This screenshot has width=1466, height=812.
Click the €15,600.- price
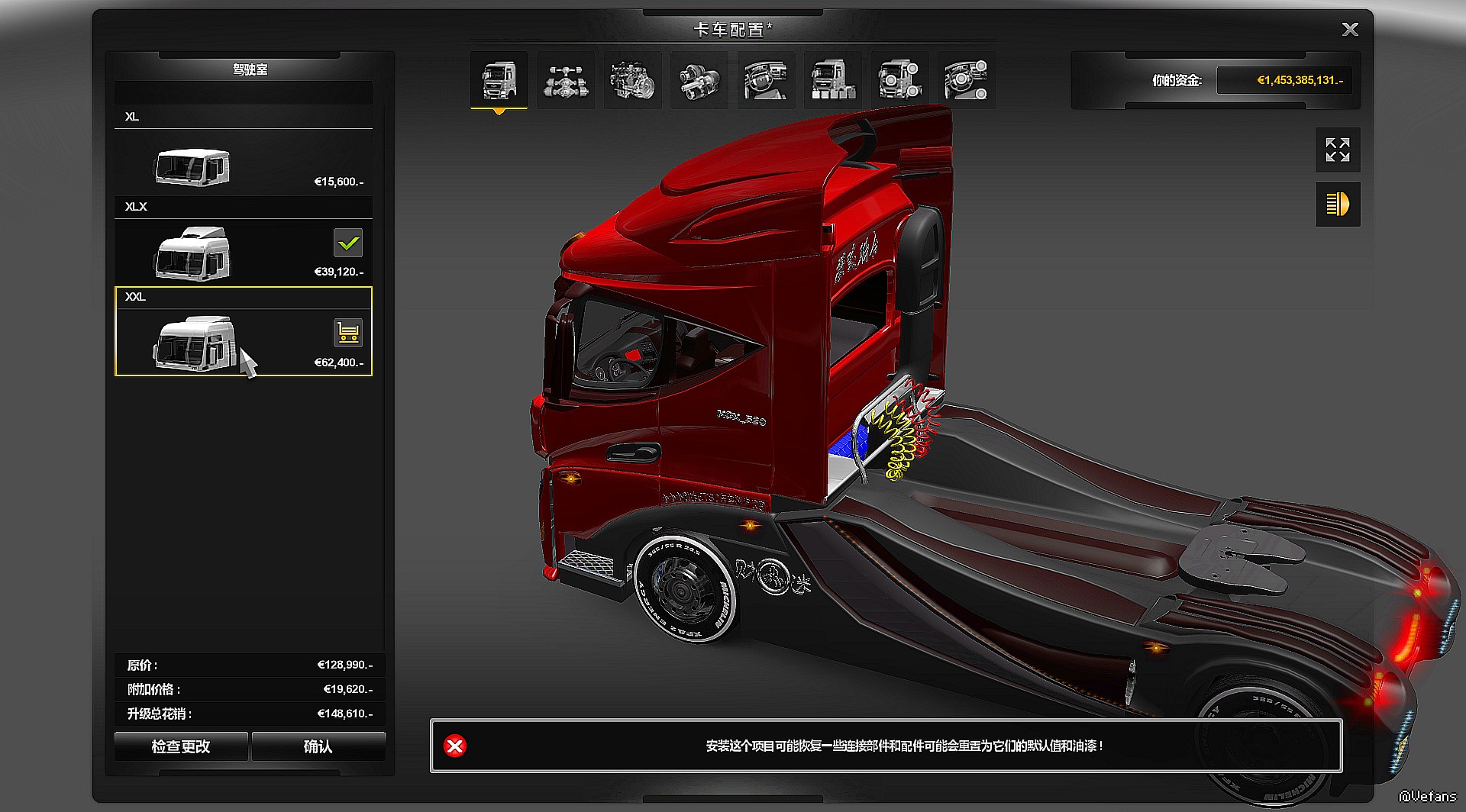click(x=339, y=182)
